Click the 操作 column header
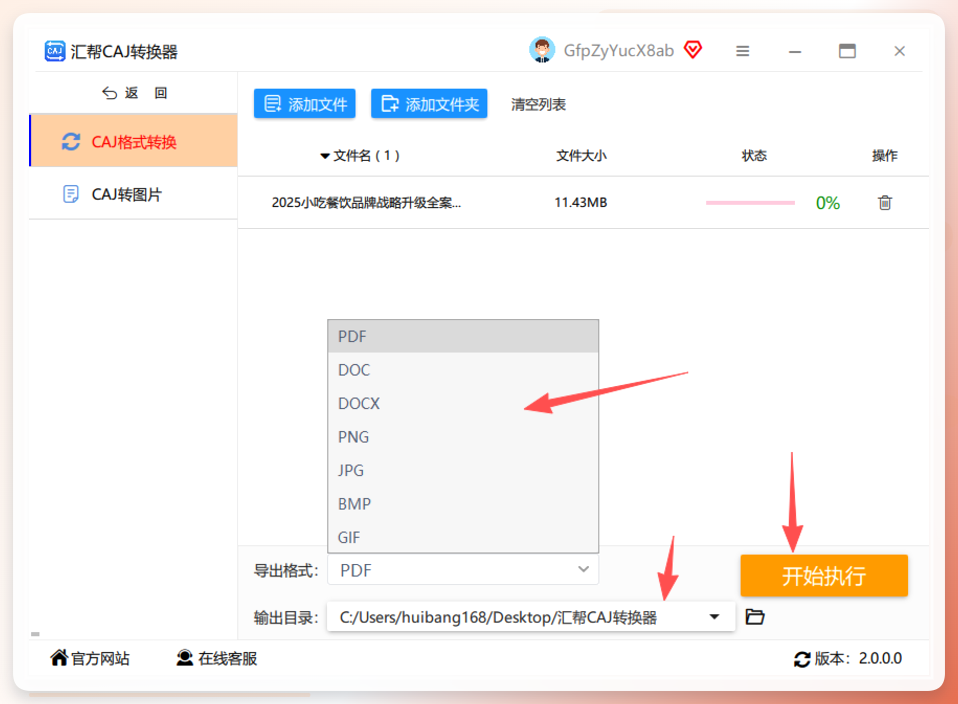This screenshot has width=958, height=704. [884, 156]
